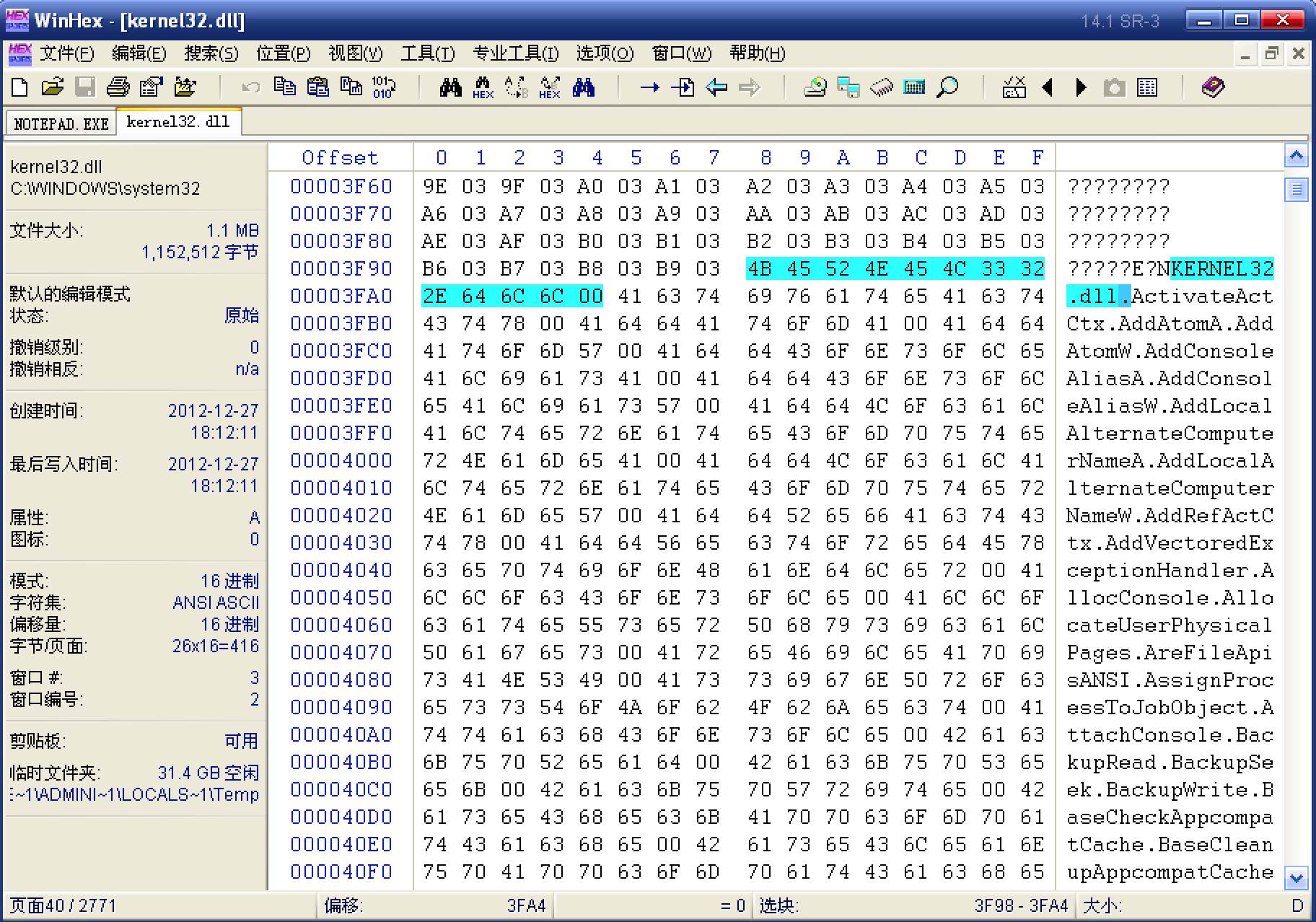
Task: Open the 专业工具(I) menu
Action: pos(515,53)
